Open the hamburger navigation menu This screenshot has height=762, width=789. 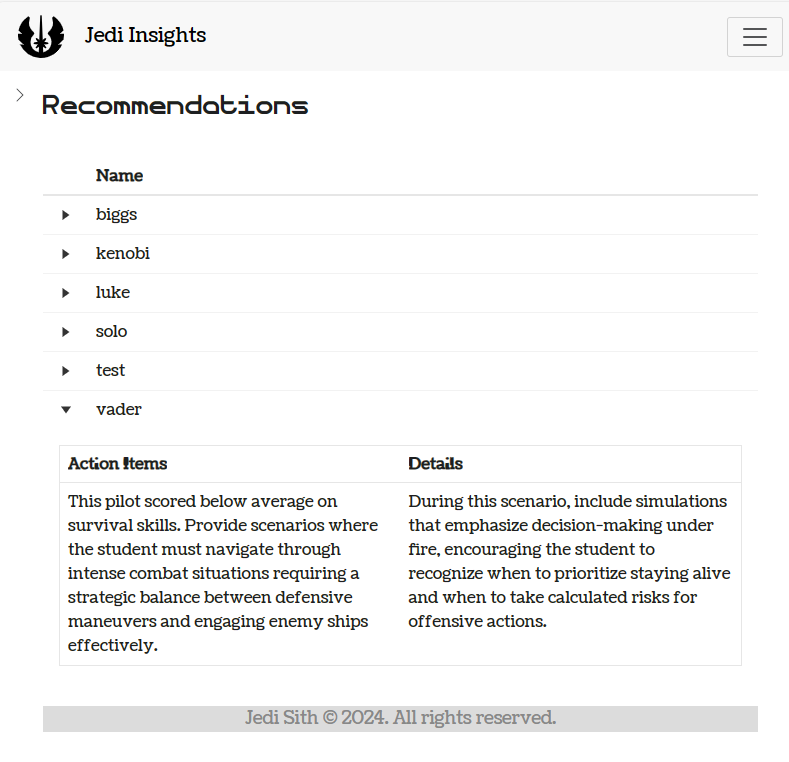tap(754, 37)
